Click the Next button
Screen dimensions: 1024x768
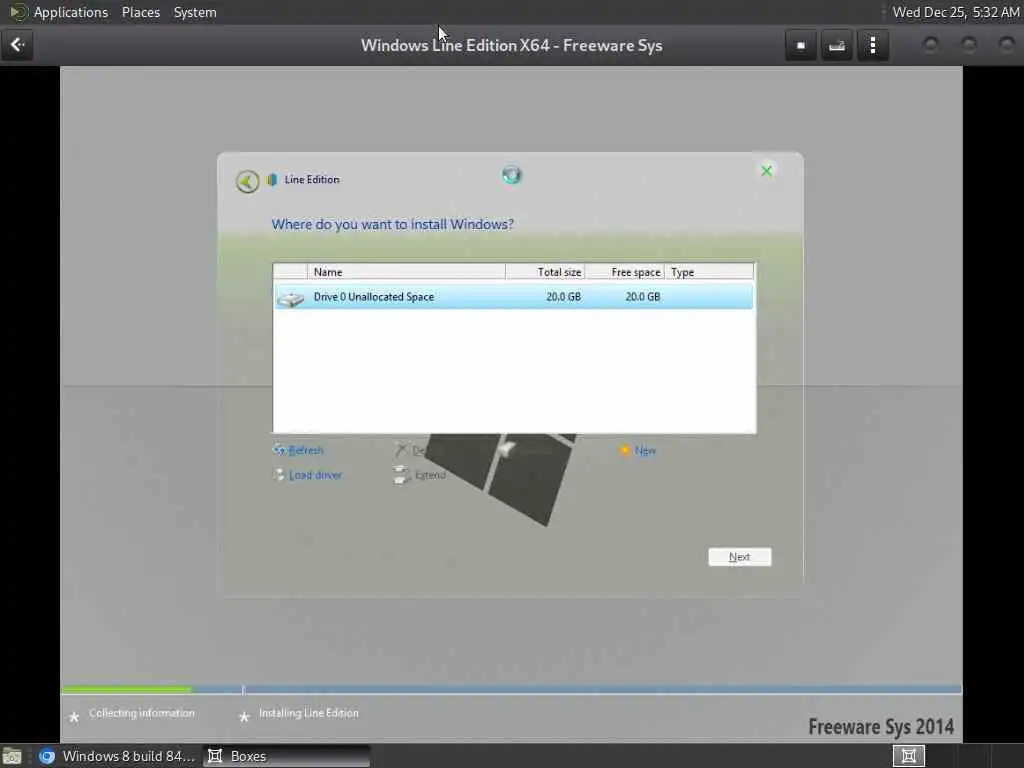point(739,556)
